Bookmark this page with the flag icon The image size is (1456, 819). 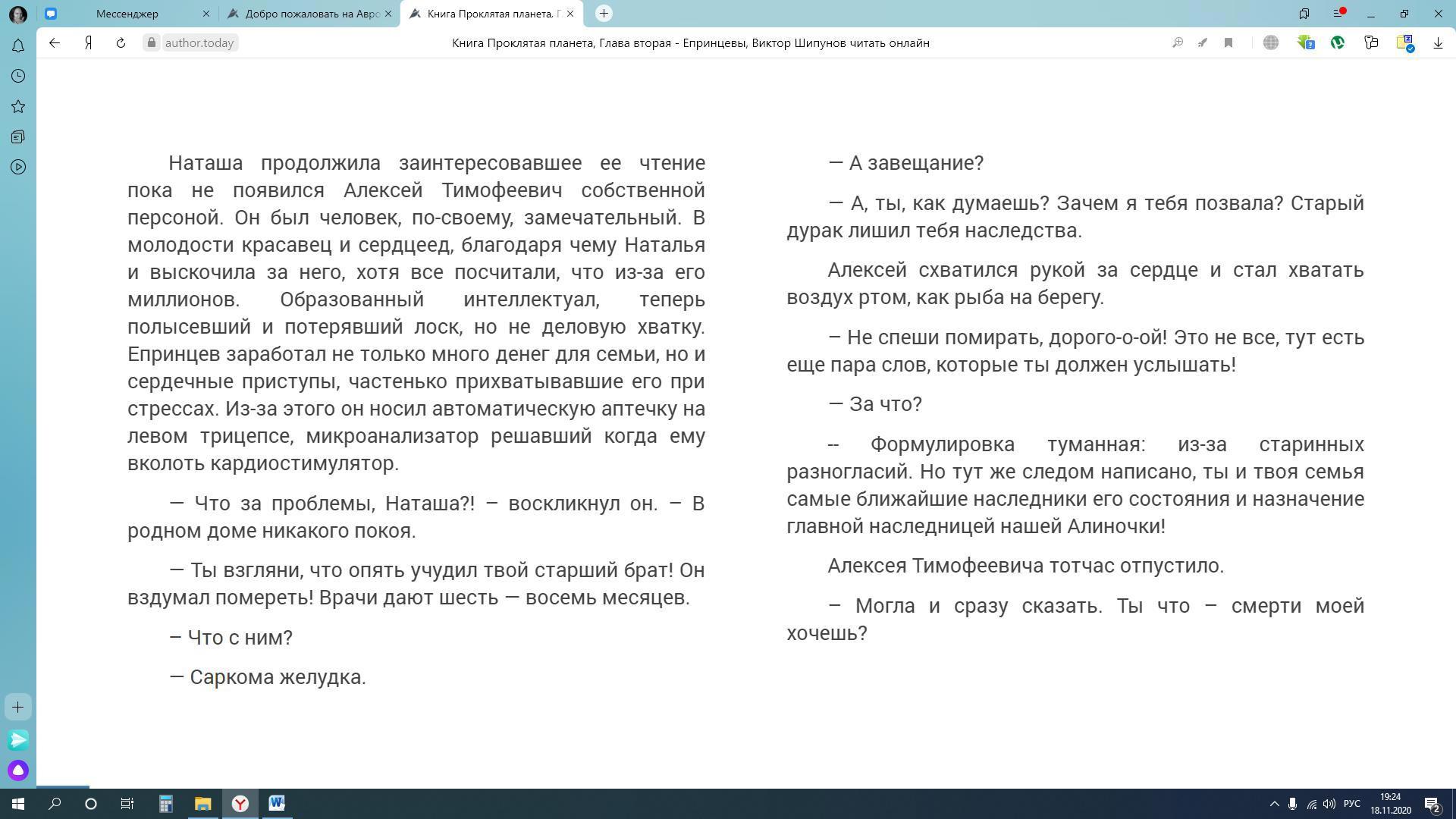pos(1228,43)
